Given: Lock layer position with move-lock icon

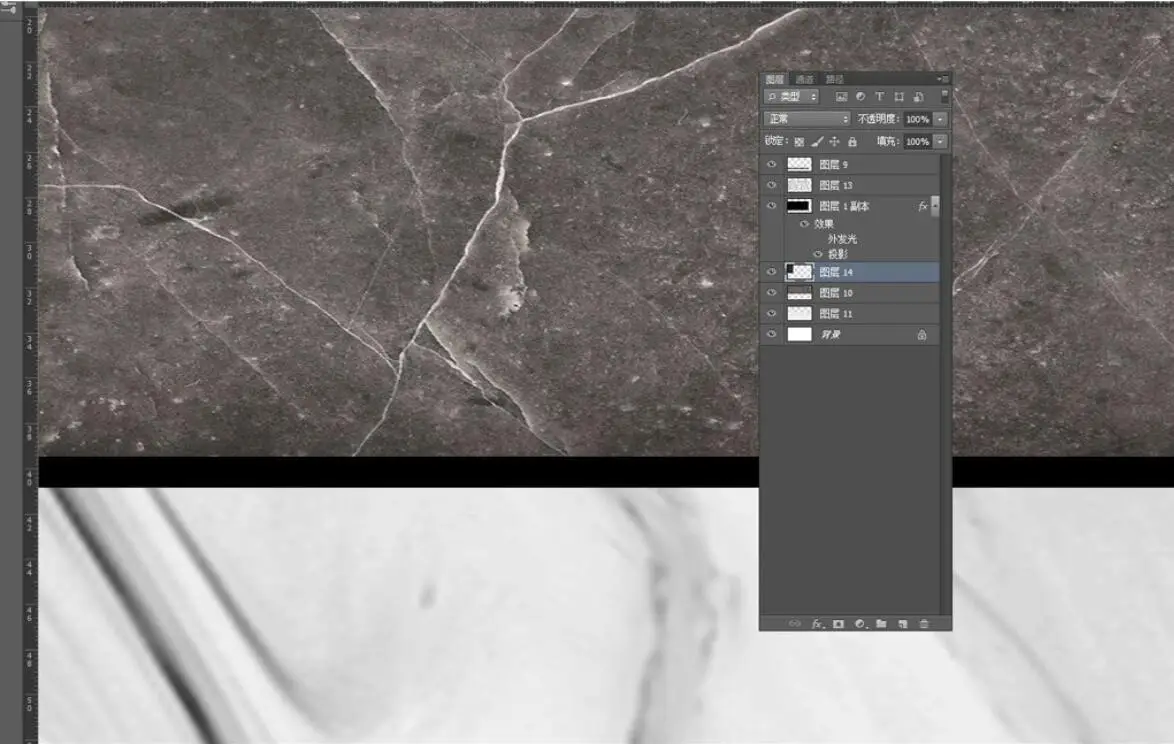Looking at the screenshot, I should click(x=834, y=142).
